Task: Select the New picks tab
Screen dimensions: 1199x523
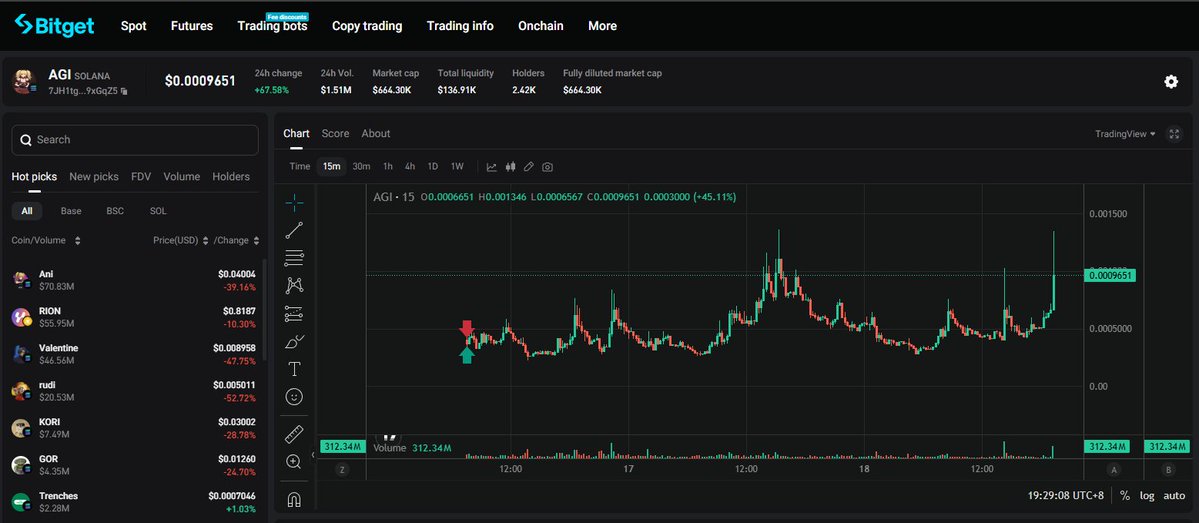Action: [x=94, y=177]
